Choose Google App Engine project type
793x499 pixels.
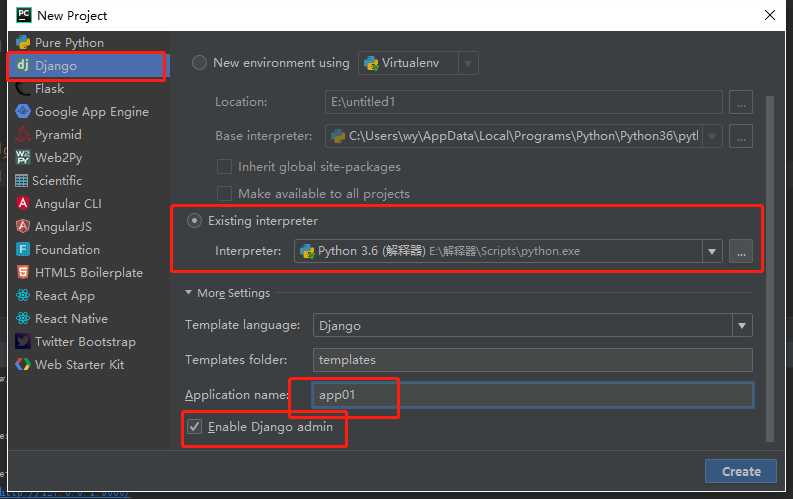[x=92, y=112]
